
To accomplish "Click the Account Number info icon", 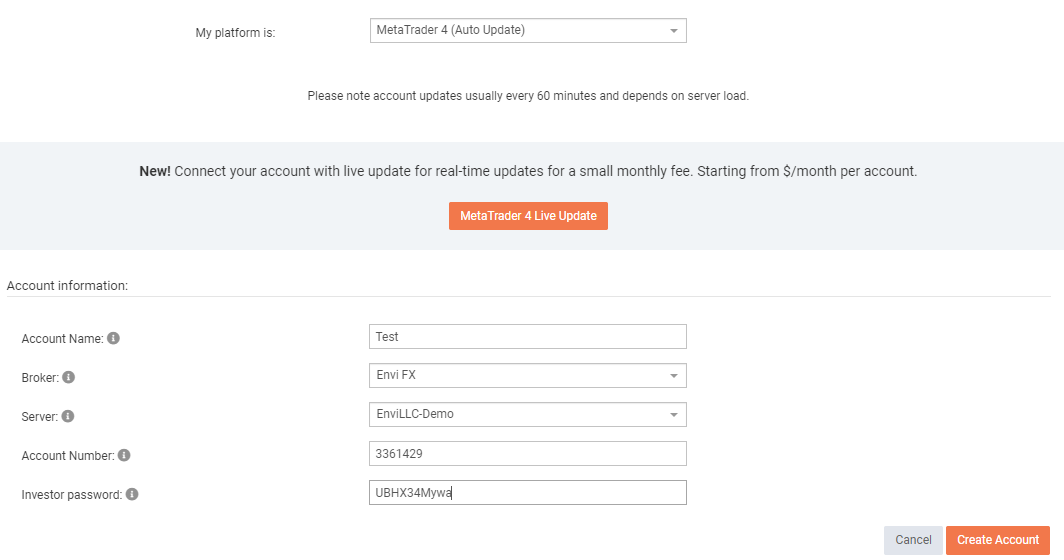I will 124,455.
